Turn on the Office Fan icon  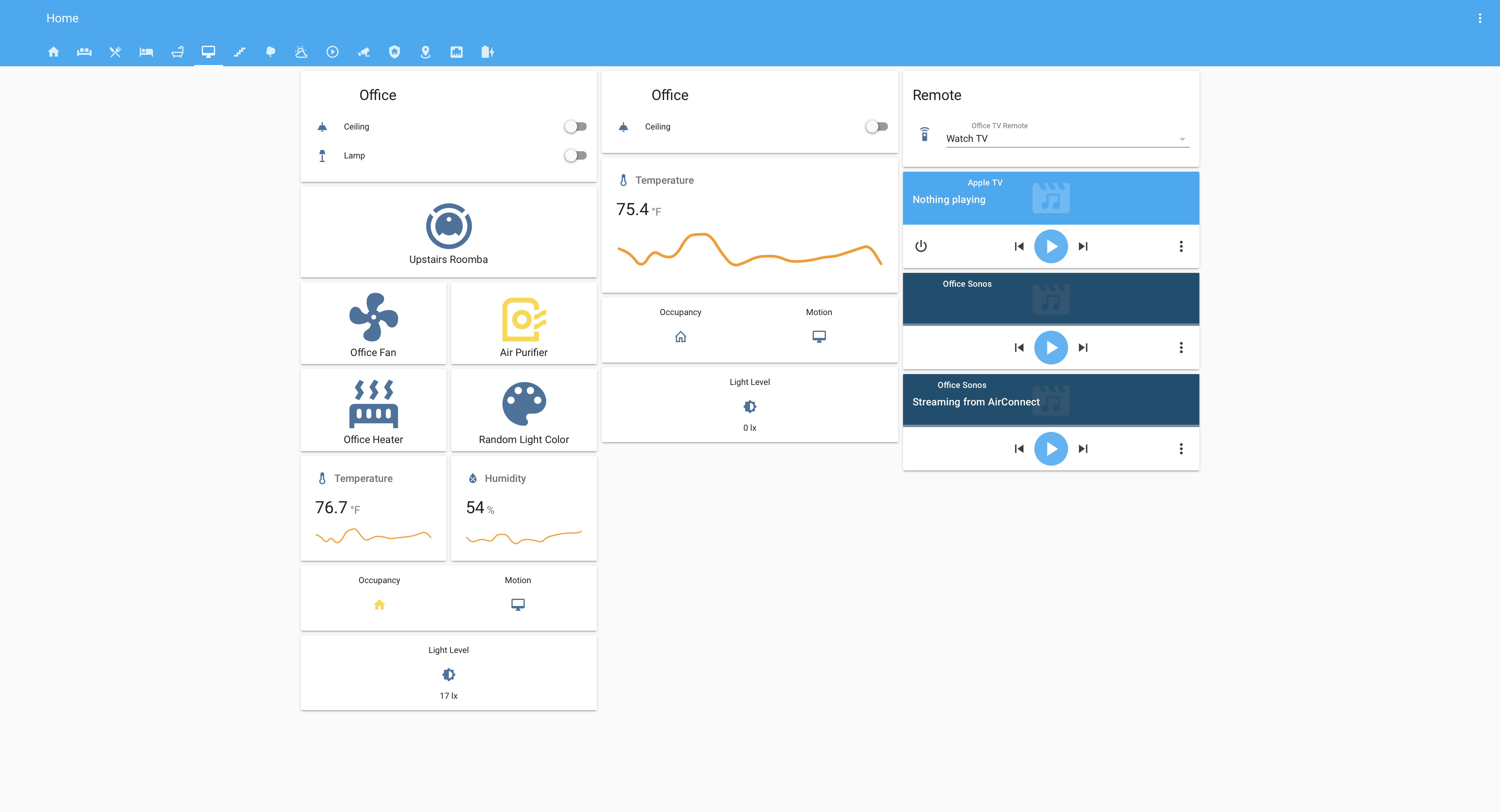click(373, 317)
